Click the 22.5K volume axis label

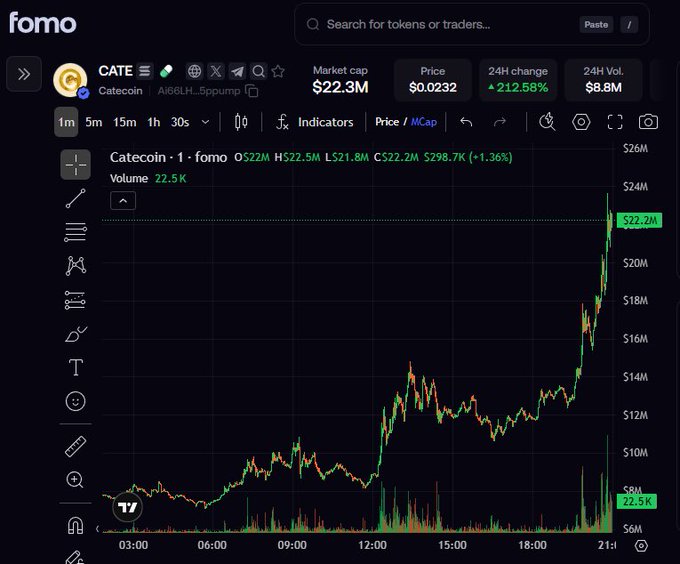click(x=637, y=502)
